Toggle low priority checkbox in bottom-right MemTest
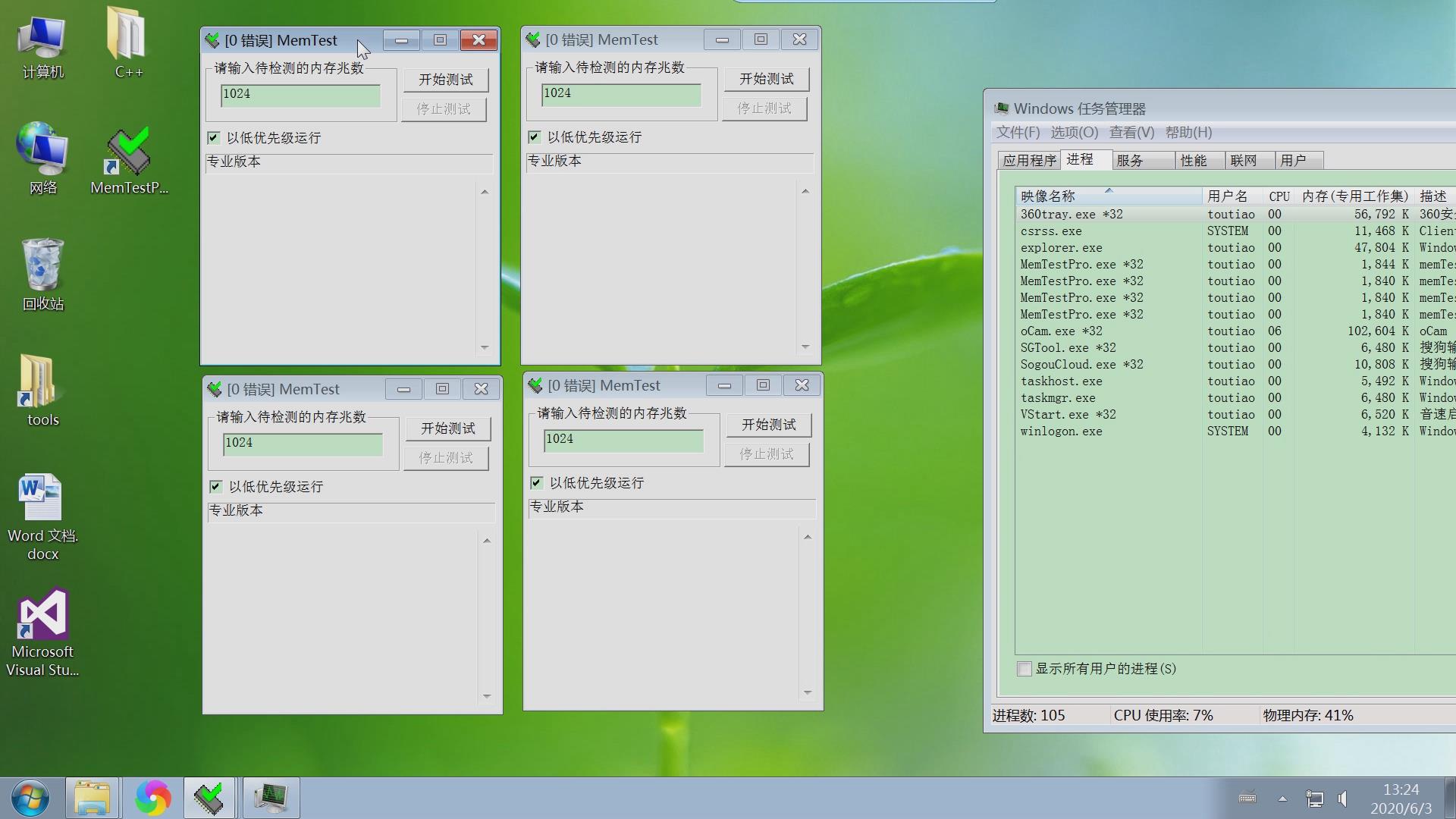The width and height of the screenshot is (1456, 819). coord(537,483)
